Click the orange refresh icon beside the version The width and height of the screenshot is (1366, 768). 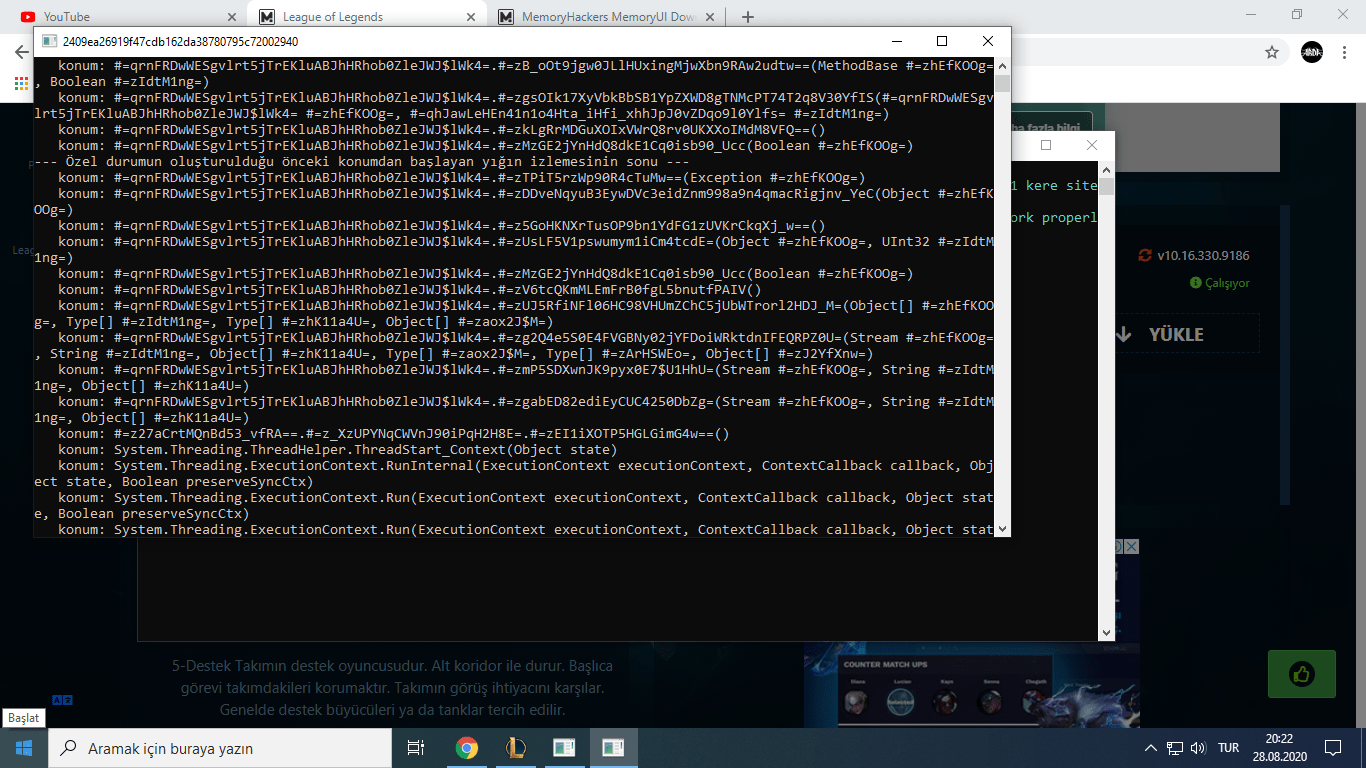(x=1145, y=256)
